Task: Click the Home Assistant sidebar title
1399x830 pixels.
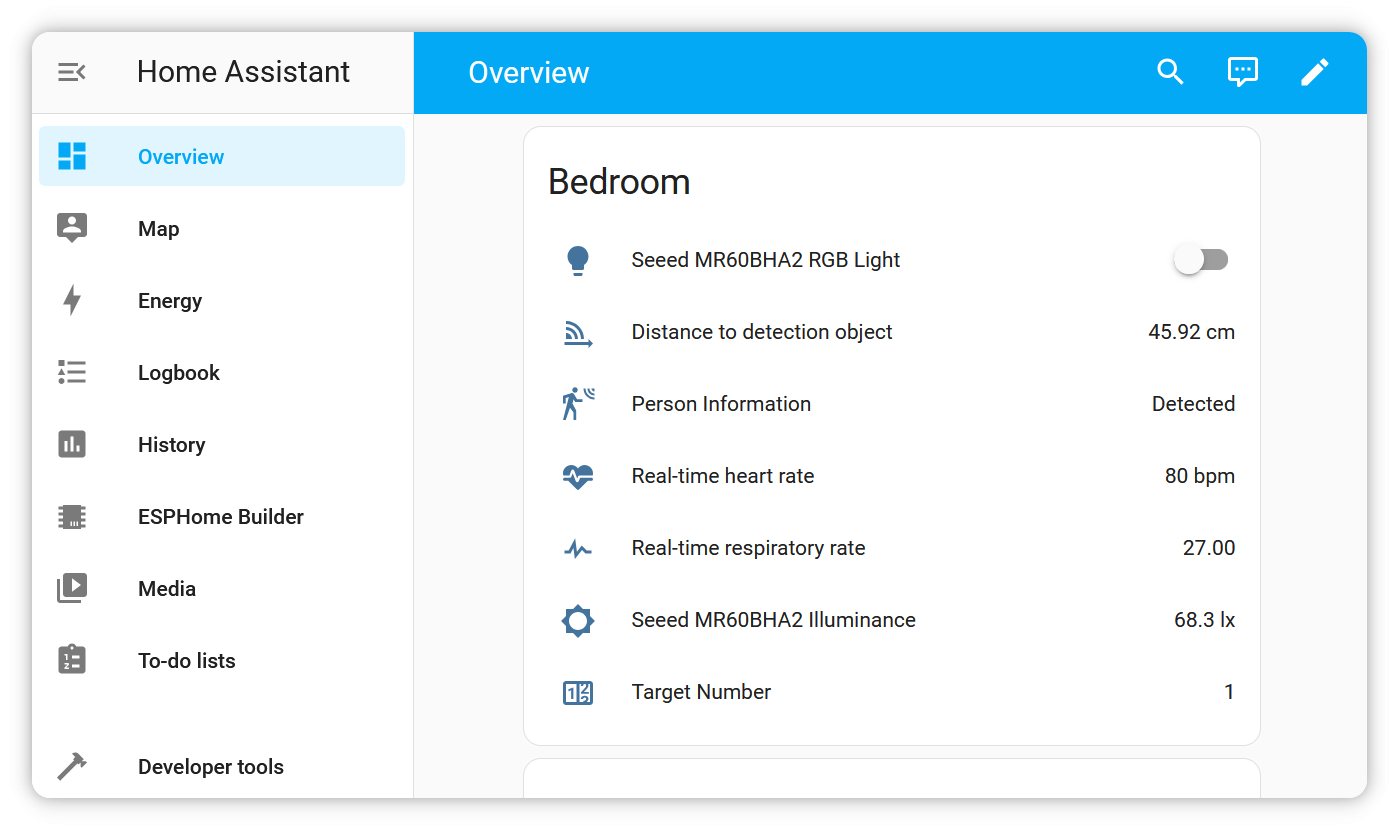Action: [x=243, y=72]
